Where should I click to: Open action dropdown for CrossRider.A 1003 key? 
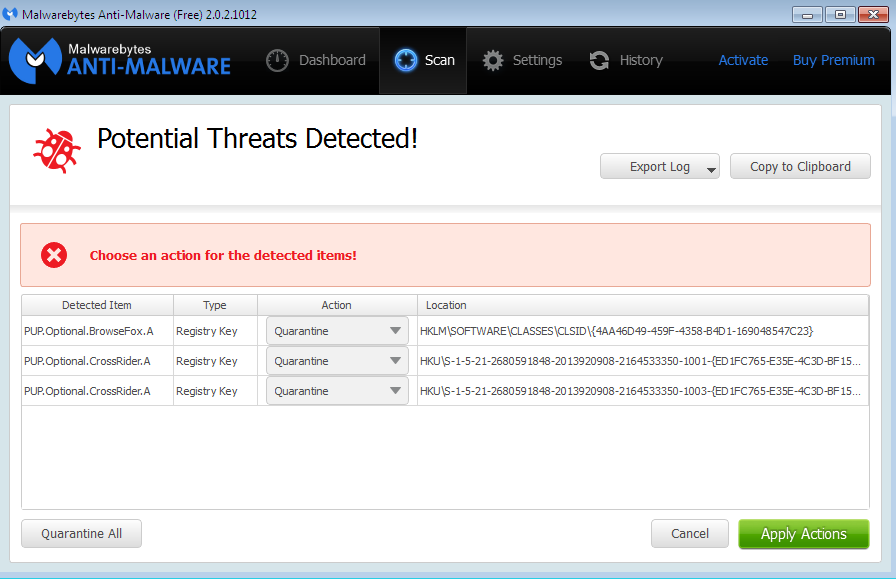click(337, 391)
